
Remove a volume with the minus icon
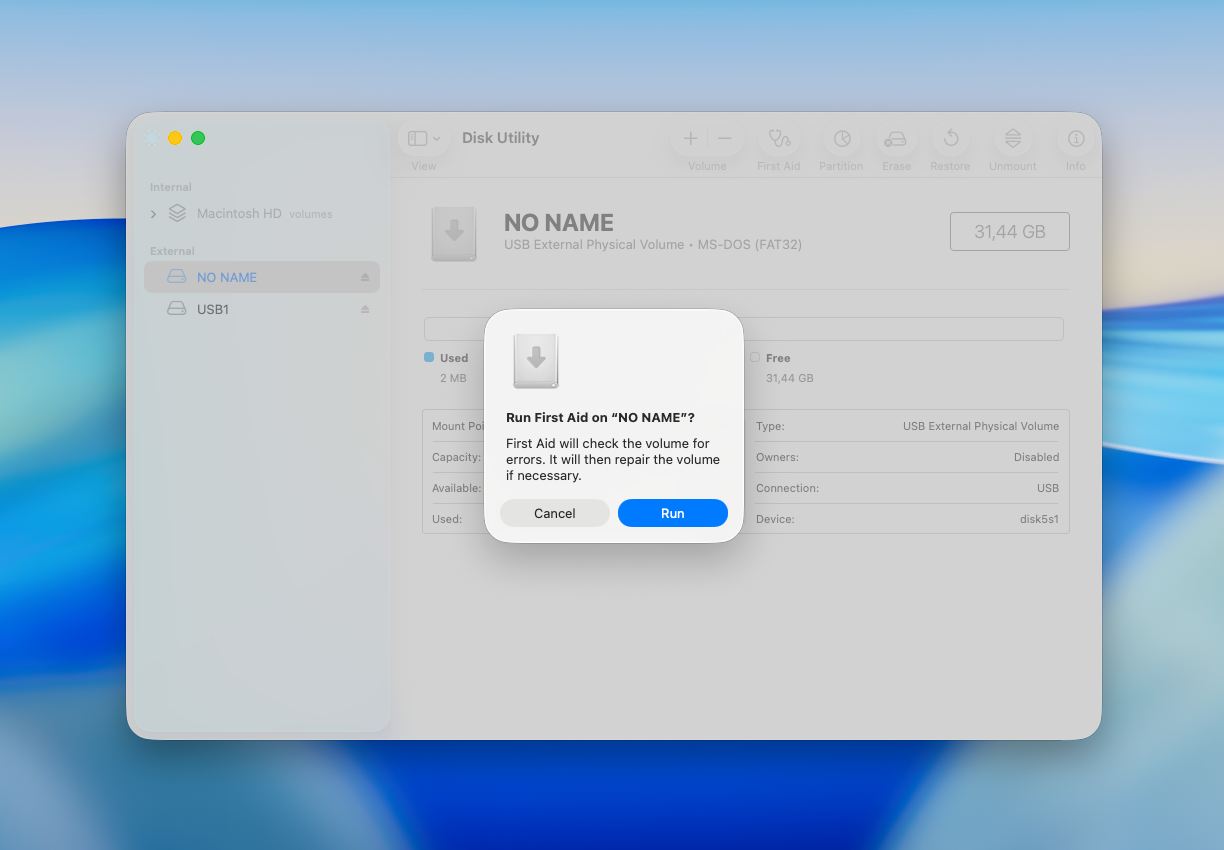click(x=725, y=138)
